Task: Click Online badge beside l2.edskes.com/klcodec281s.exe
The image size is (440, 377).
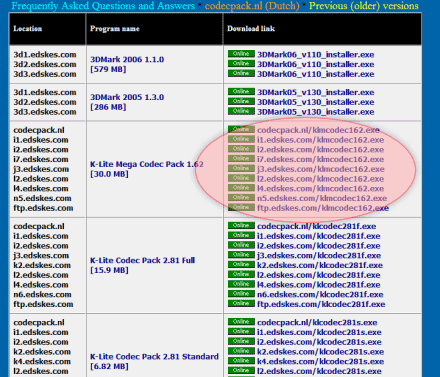Action: [x=241, y=371]
